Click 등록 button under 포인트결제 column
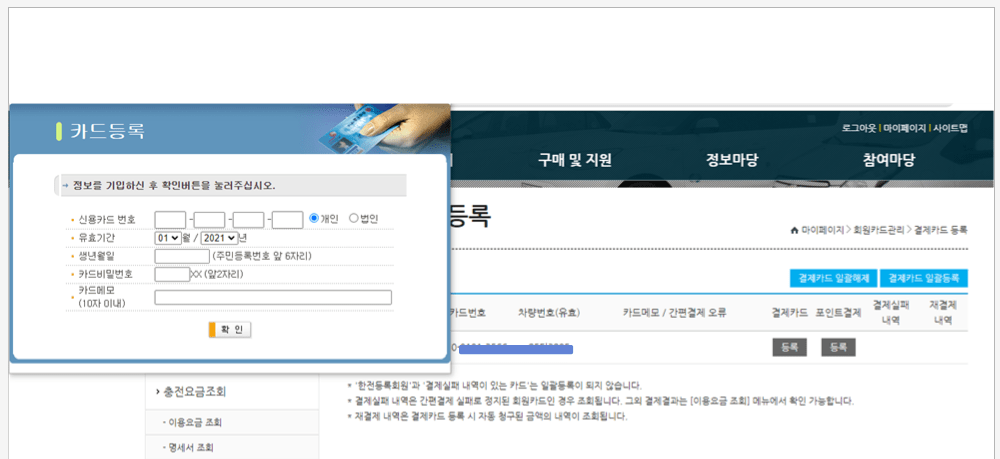Image resolution: width=1000 pixels, height=459 pixels. tap(838, 347)
